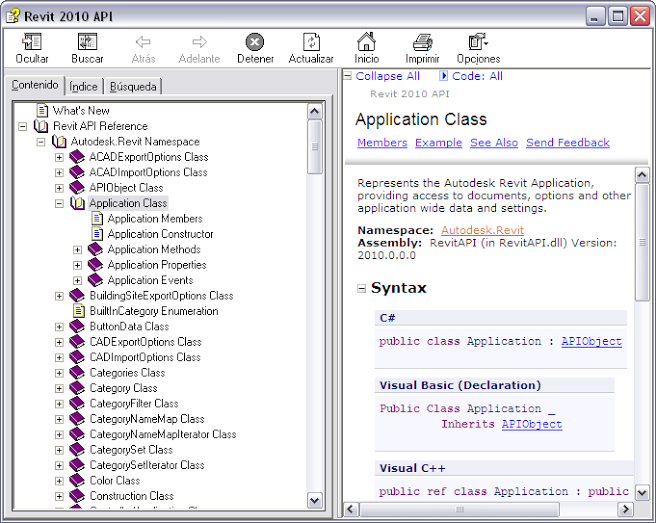Click the Collapse All toggle
The height and width of the screenshot is (523, 656).
pos(387,76)
